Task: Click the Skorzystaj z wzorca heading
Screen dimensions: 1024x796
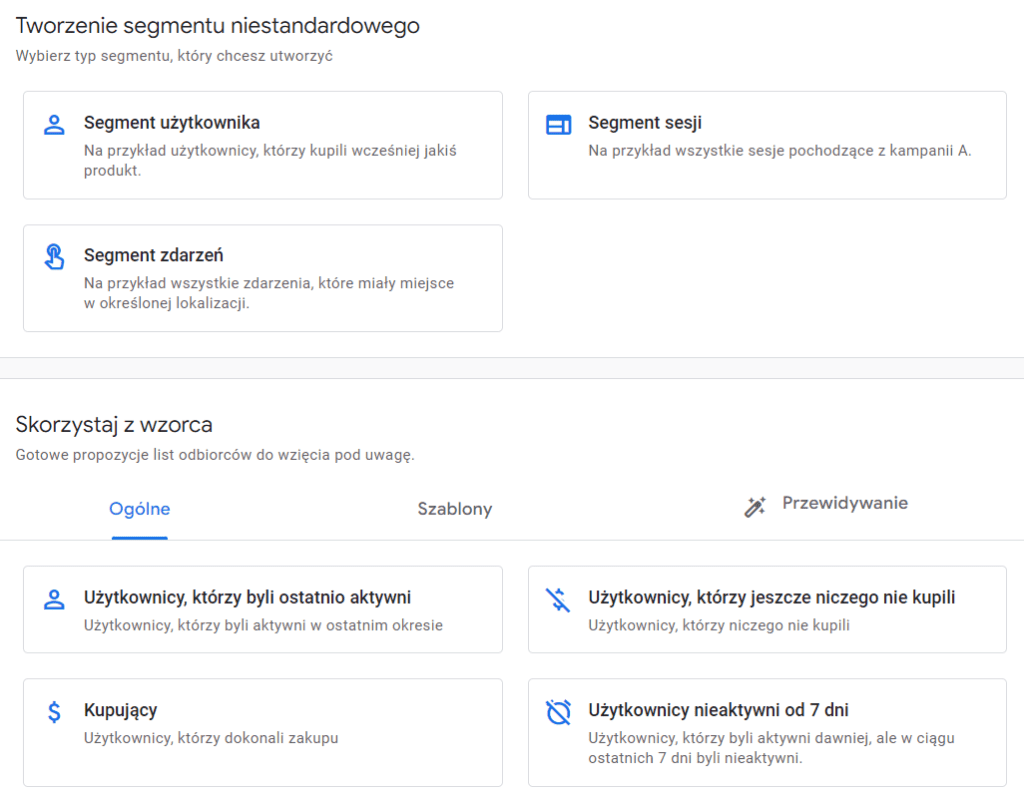Action: [114, 424]
